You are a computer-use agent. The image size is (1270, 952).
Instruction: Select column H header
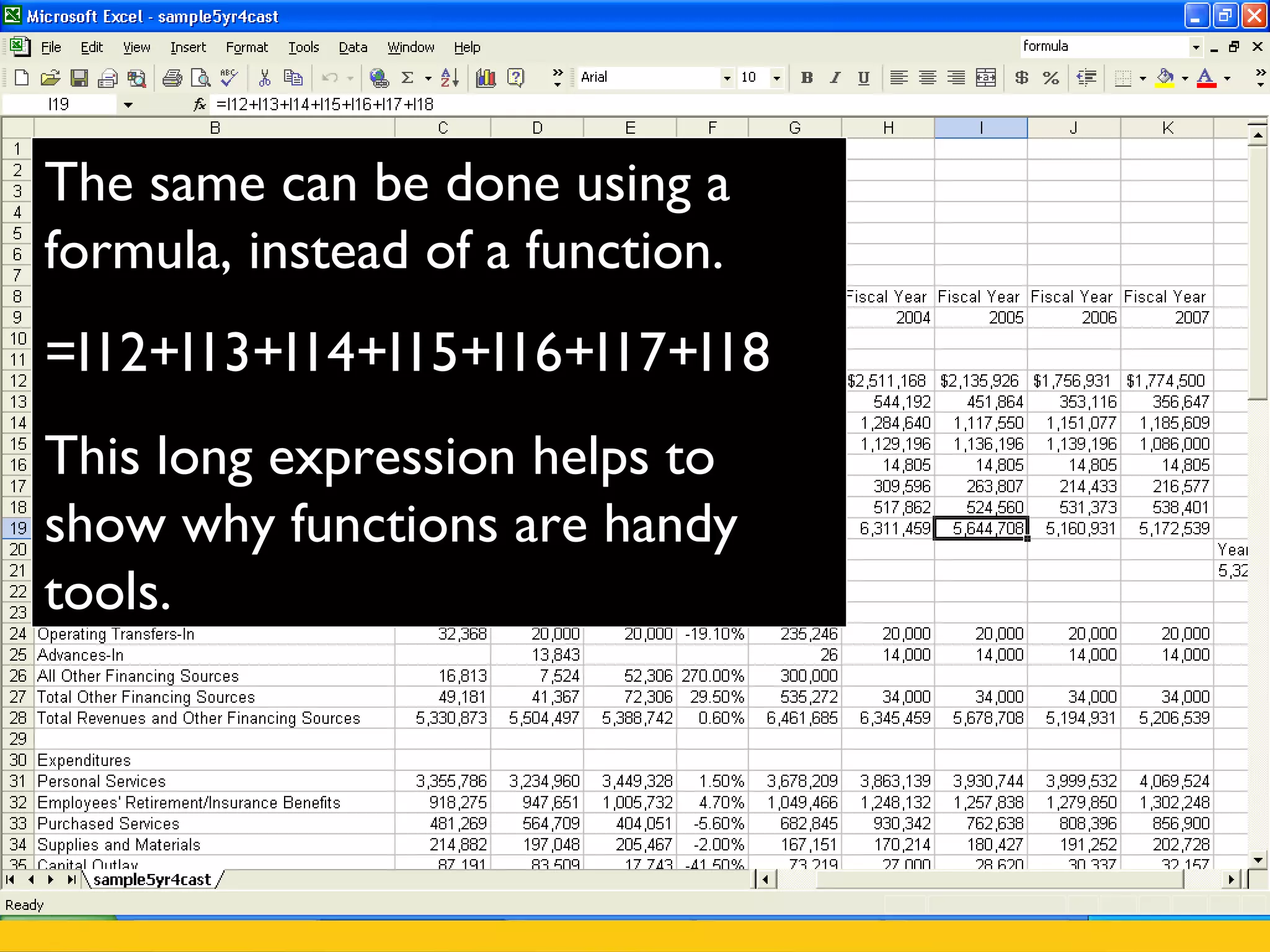888,128
